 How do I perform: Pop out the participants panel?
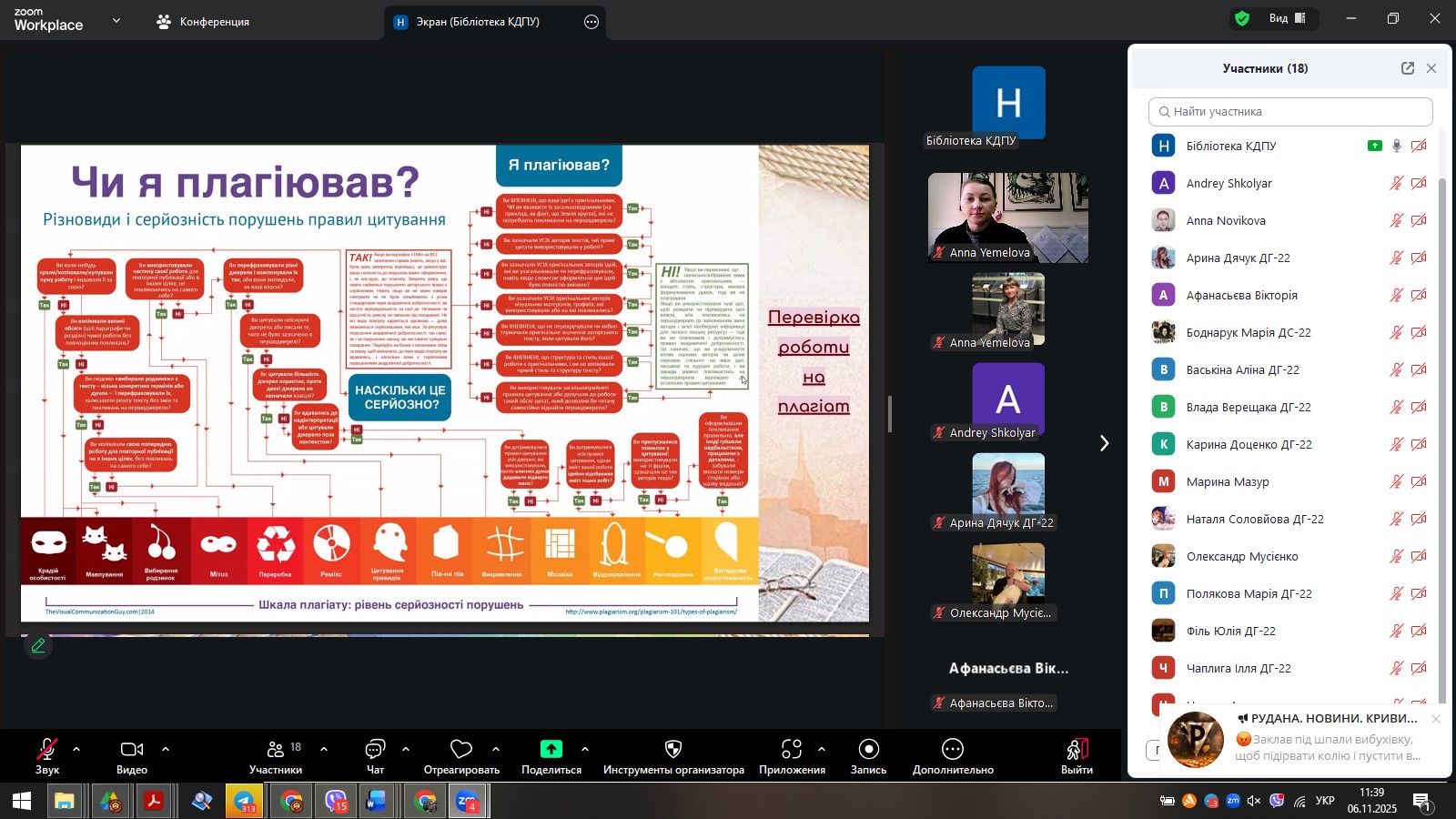(x=1408, y=68)
